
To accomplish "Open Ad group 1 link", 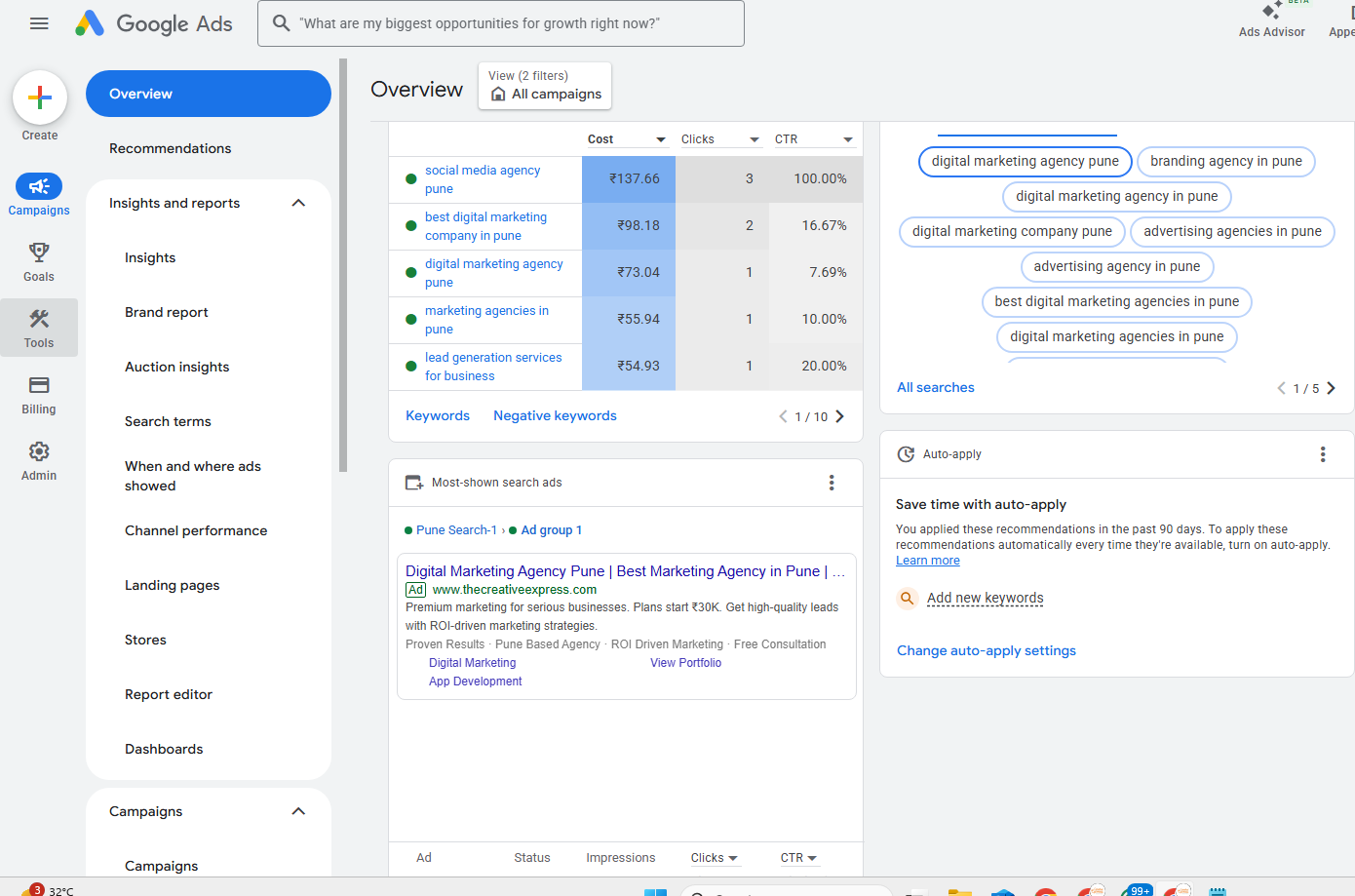I will 552,530.
